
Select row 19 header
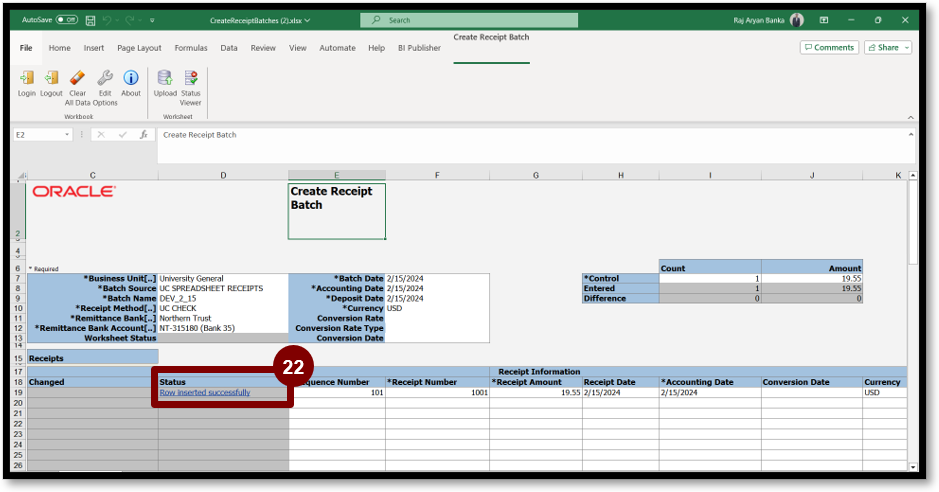point(18,393)
